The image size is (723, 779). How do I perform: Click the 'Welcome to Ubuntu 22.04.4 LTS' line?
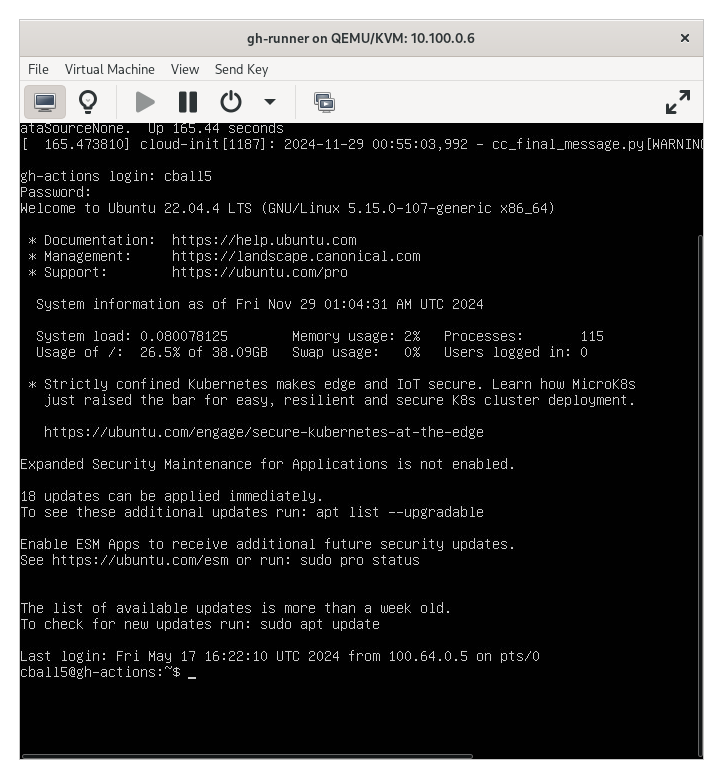click(287, 208)
